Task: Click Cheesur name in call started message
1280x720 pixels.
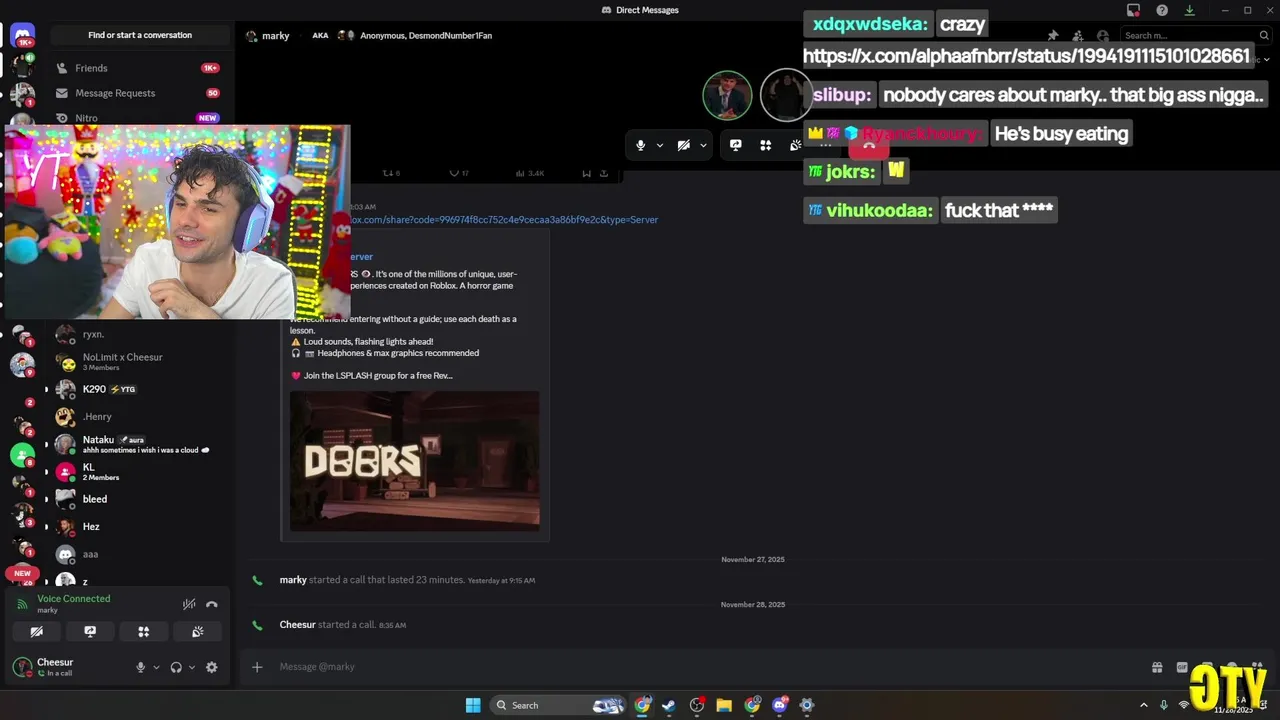Action: coord(298,625)
